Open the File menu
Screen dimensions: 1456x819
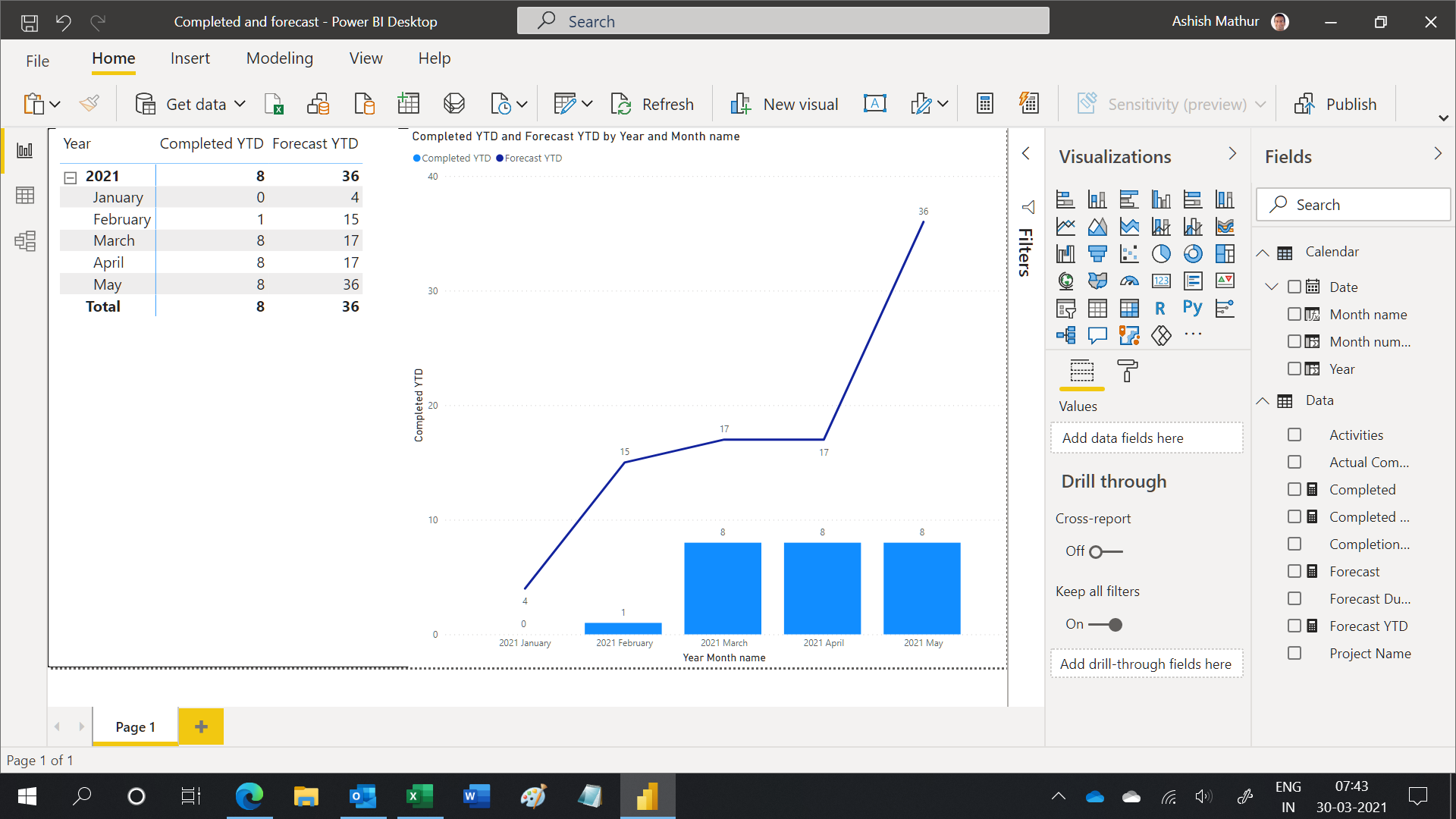(37, 61)
